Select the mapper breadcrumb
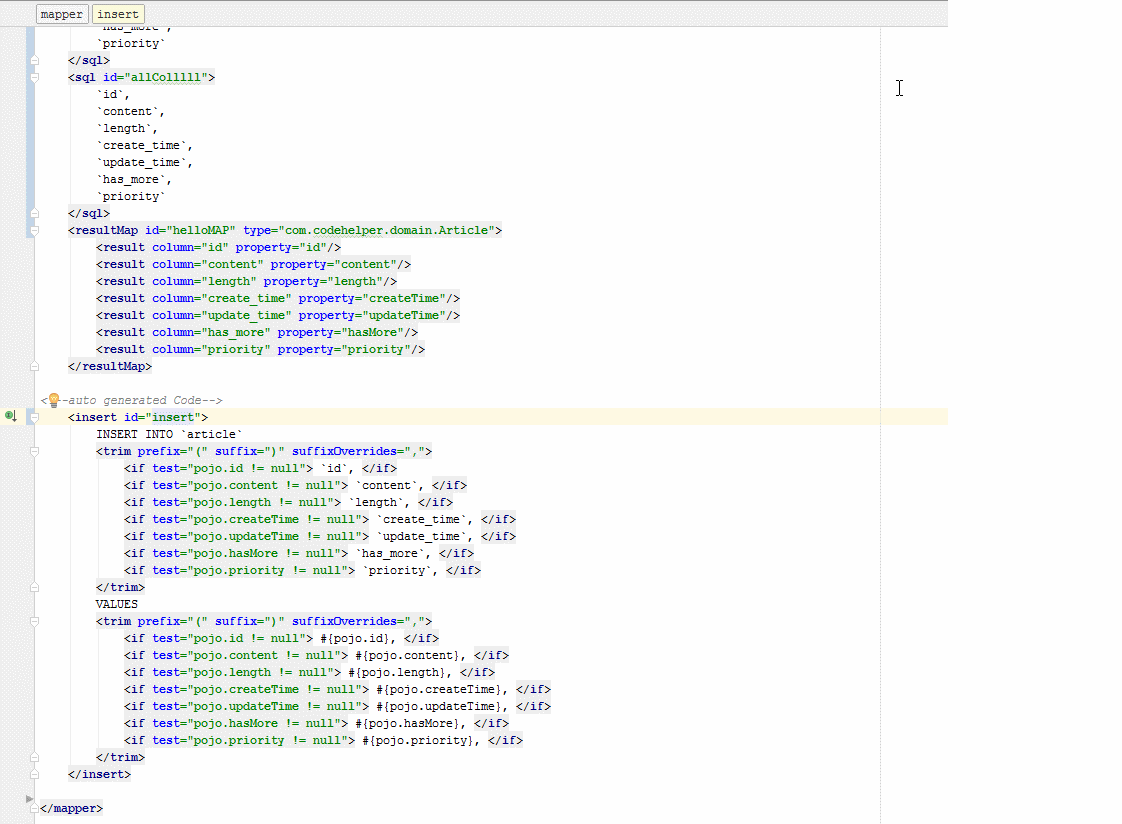 62,14
